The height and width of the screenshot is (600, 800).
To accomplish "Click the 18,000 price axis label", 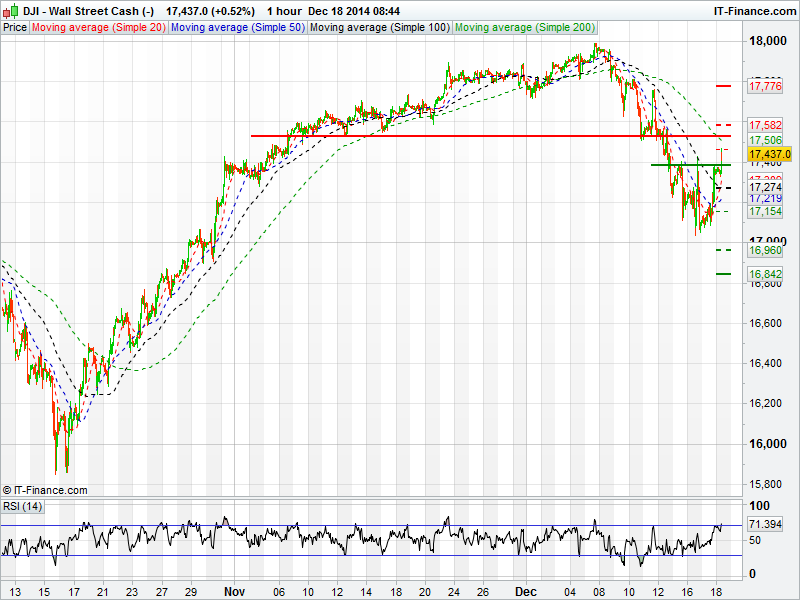I will 768,41.
